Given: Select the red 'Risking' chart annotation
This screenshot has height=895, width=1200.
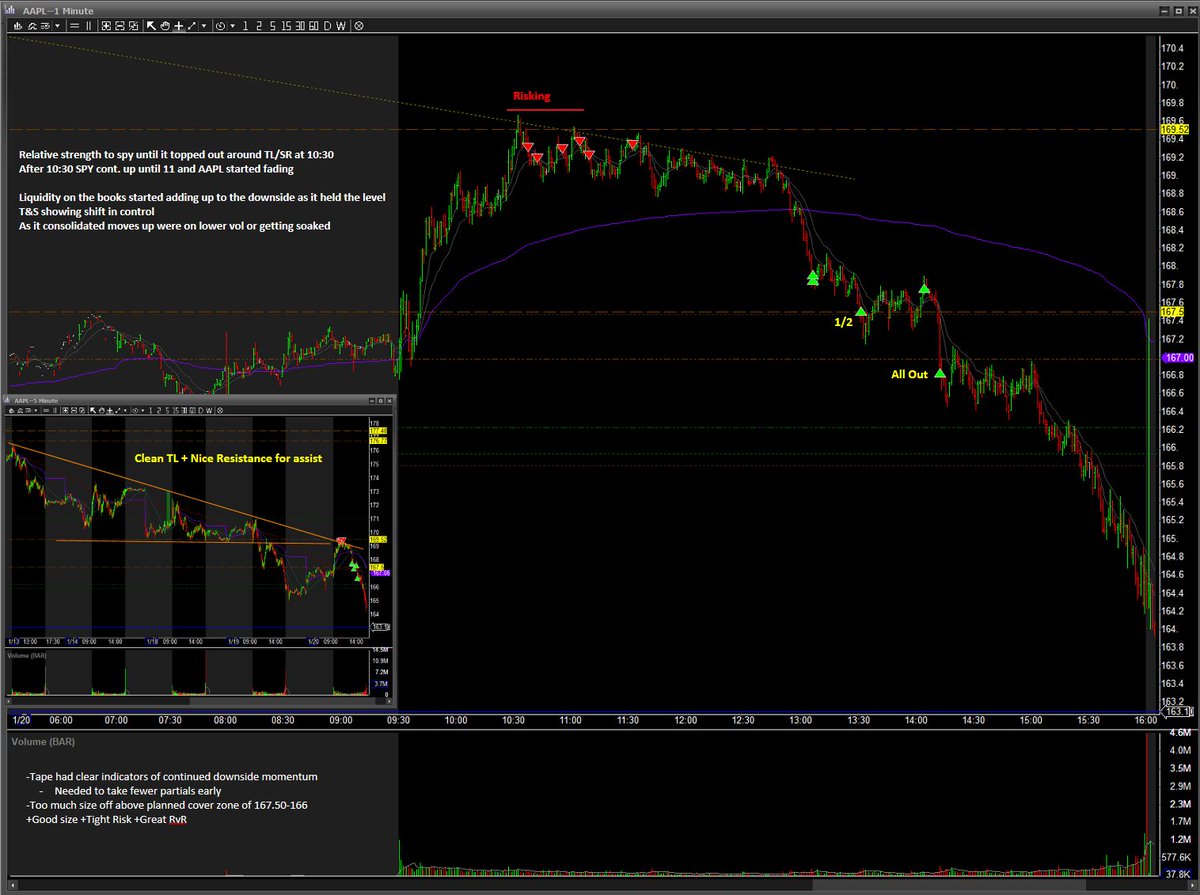Looking at the screenshot, I should coord(531,96).
